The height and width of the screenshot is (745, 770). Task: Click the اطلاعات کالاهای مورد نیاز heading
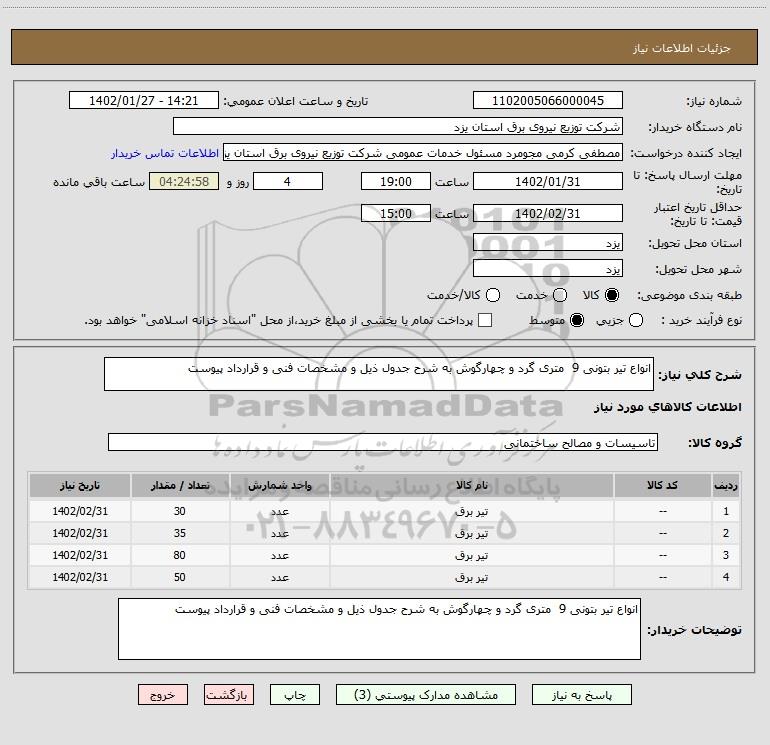[x=667, y=407]
